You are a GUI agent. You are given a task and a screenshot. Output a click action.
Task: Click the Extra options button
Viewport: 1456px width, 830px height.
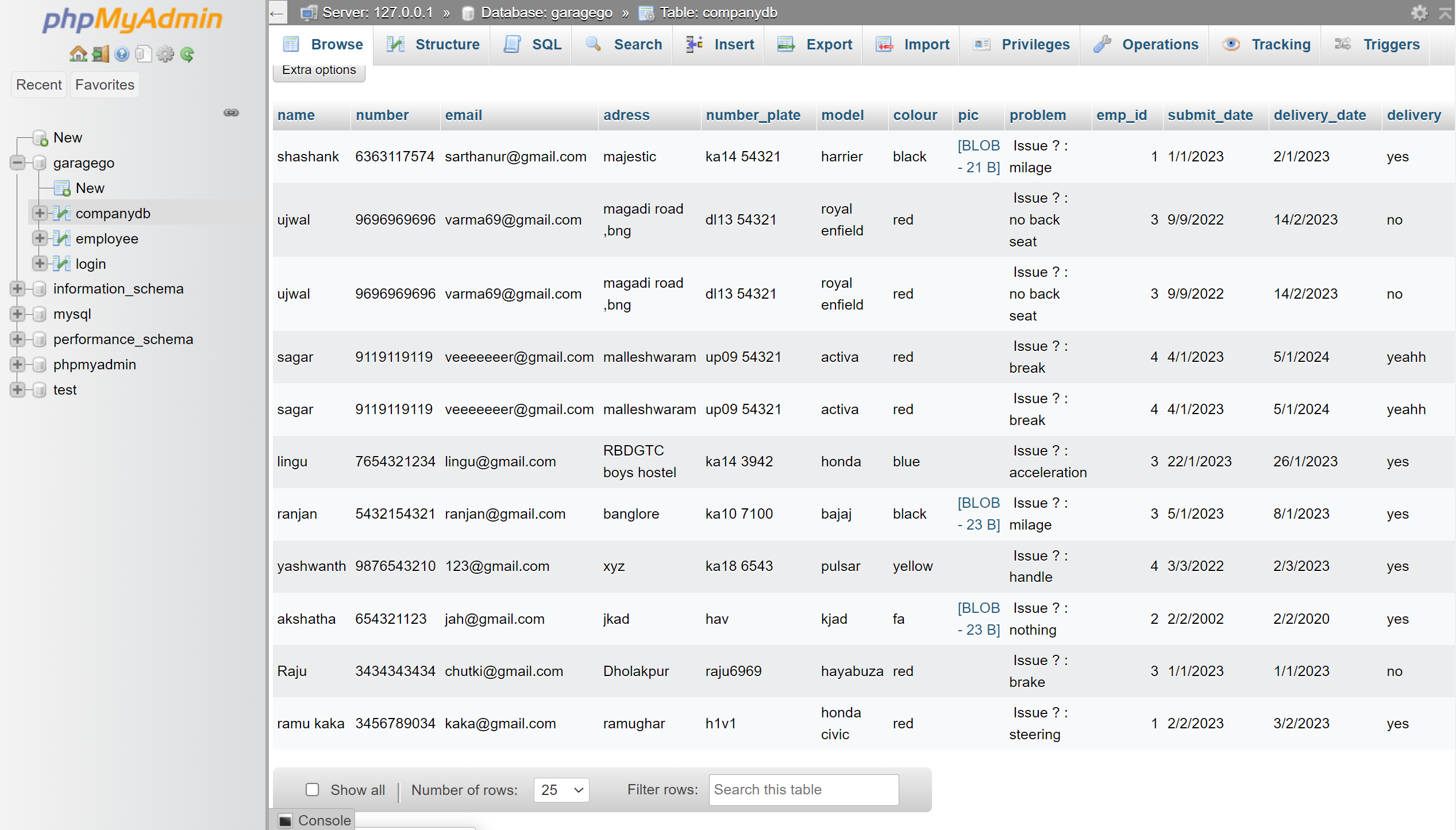tap(319, 70)
